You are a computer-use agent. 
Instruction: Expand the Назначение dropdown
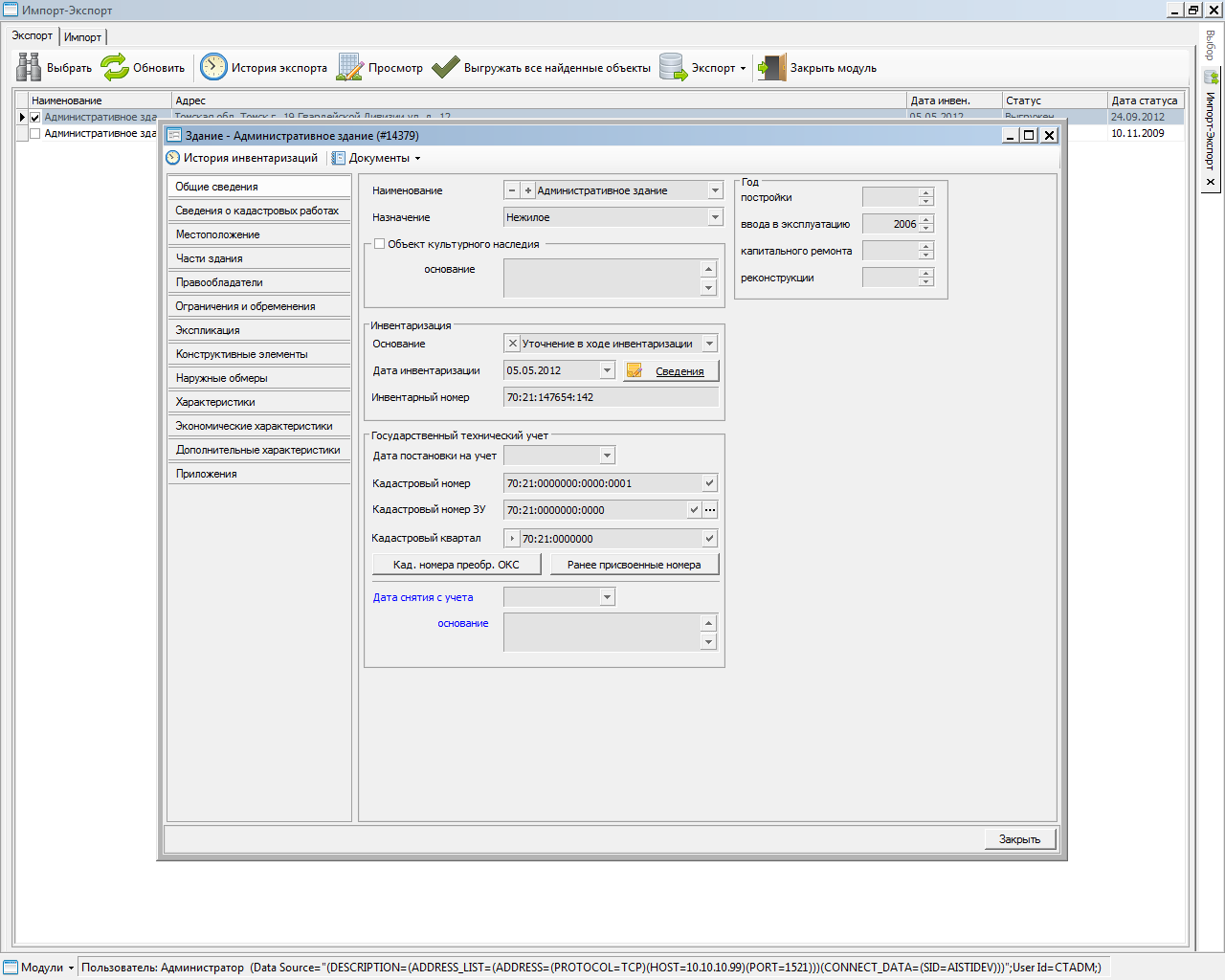[x=715, y=217]
